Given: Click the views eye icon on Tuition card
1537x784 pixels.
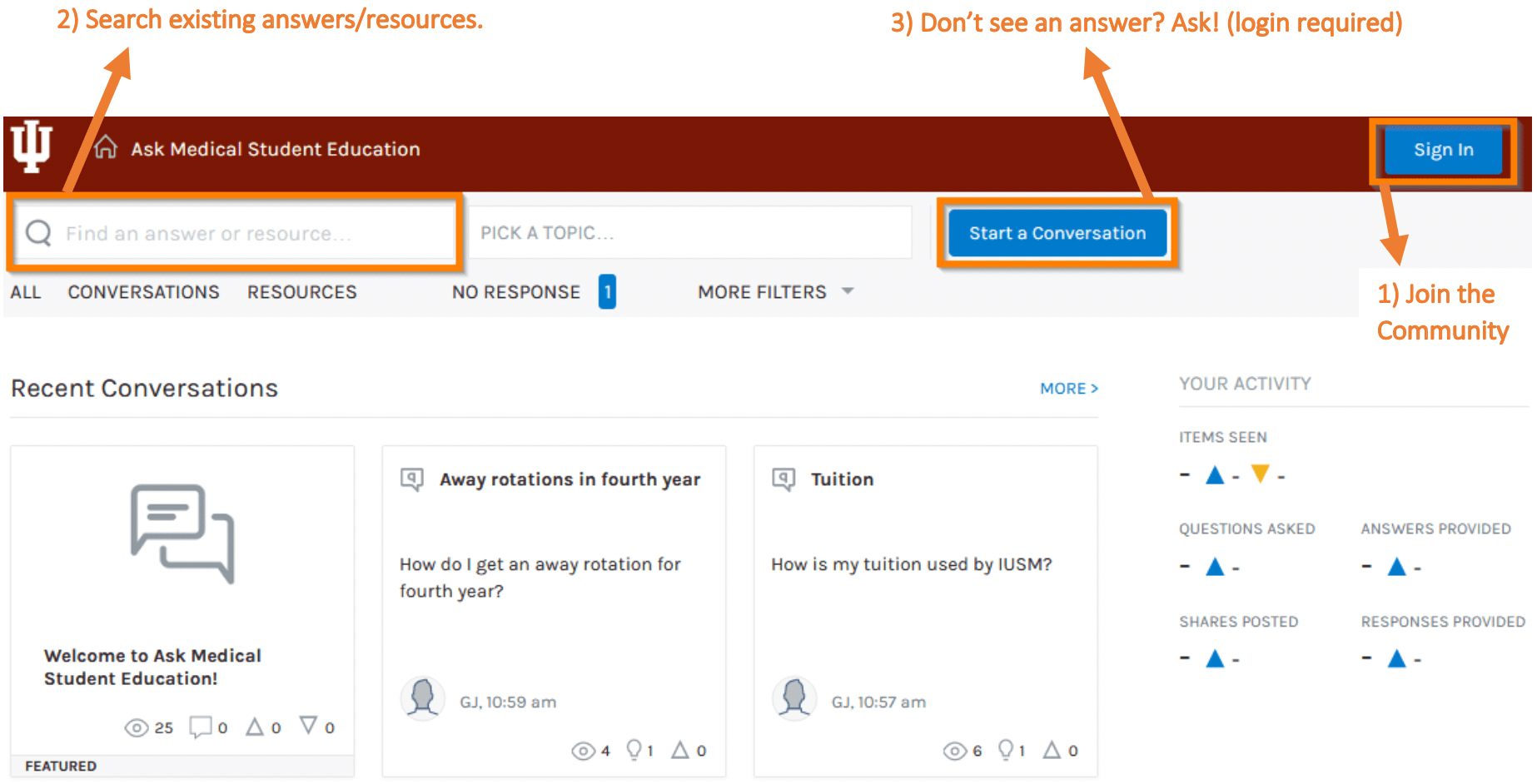Looking at the screenshot, I should click(x=954, y=750).
